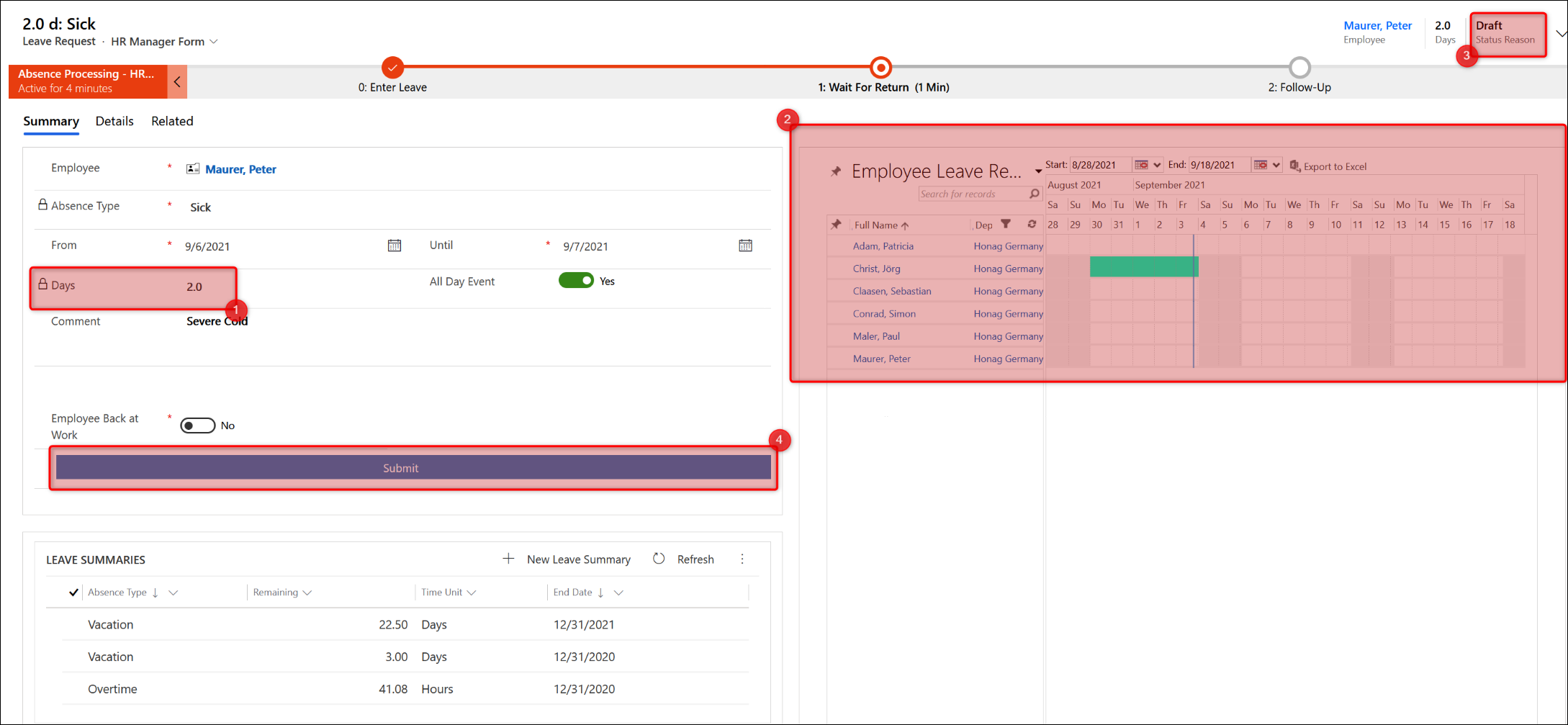
Task: Open Leave Summaries more options menu
Action: (x=742, y=559)
